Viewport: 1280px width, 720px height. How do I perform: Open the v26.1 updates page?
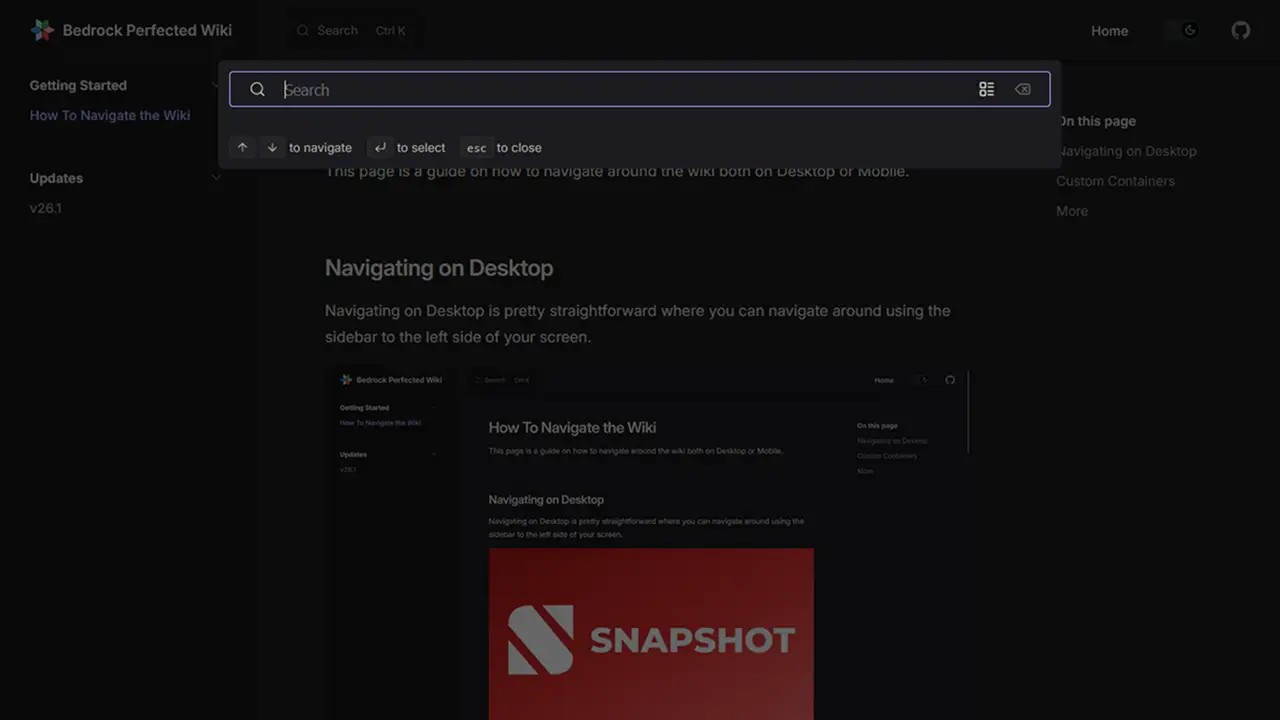[46, 208]
